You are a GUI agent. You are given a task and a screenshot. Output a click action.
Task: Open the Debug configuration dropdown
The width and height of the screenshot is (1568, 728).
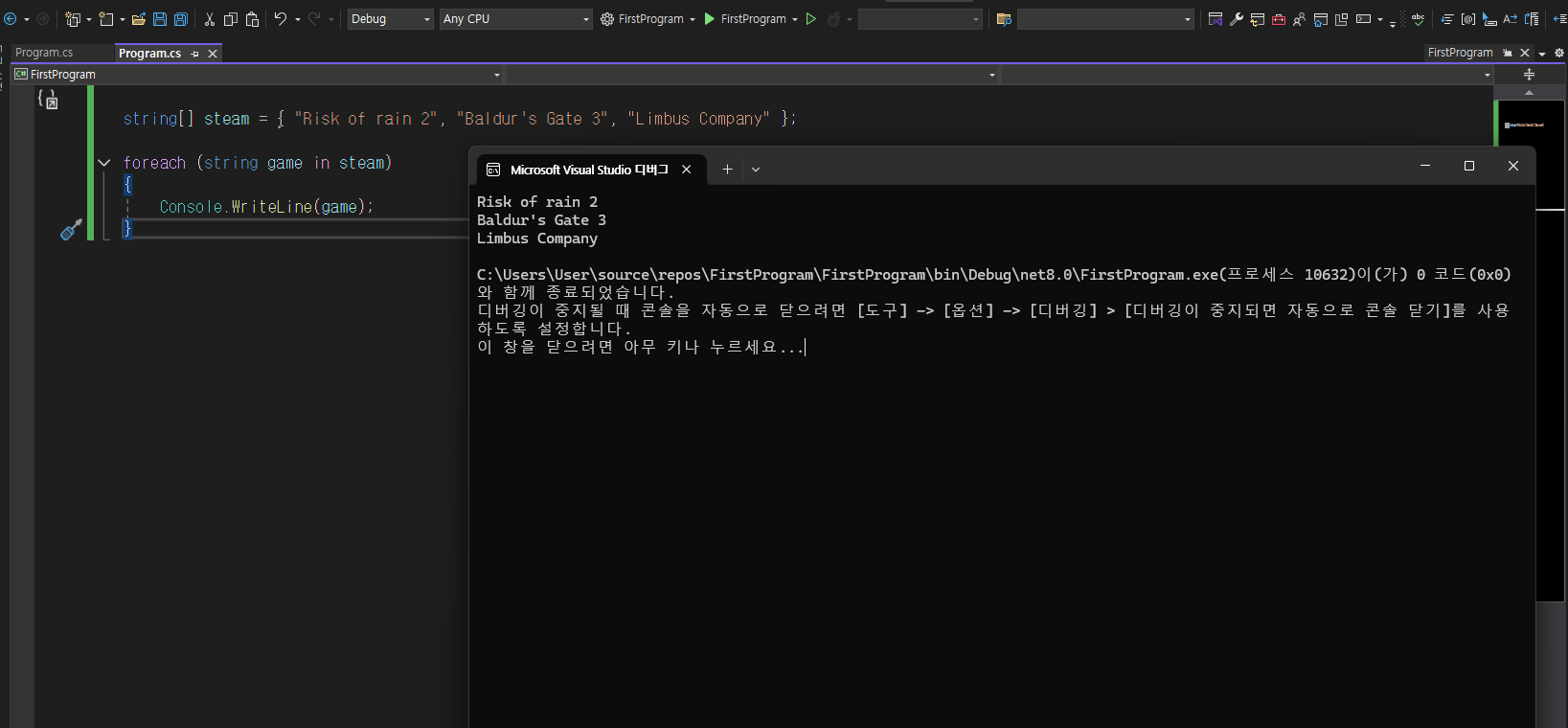(x=390, y=19)
